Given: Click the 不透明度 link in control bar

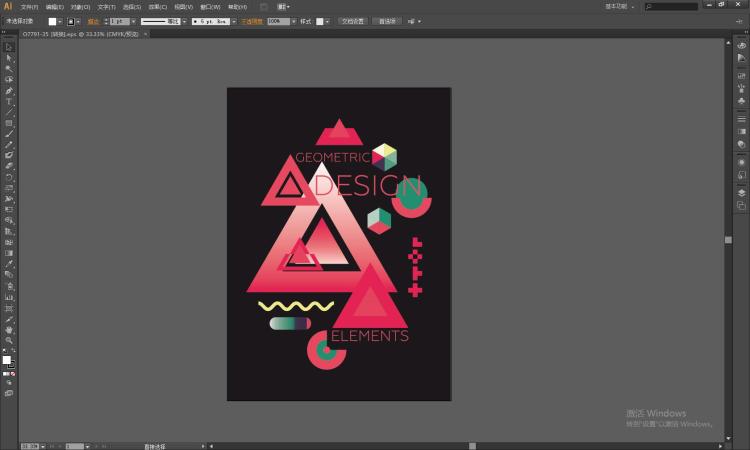Looking at the screenshot, I should pyautogui.click(x=252, y=22).
